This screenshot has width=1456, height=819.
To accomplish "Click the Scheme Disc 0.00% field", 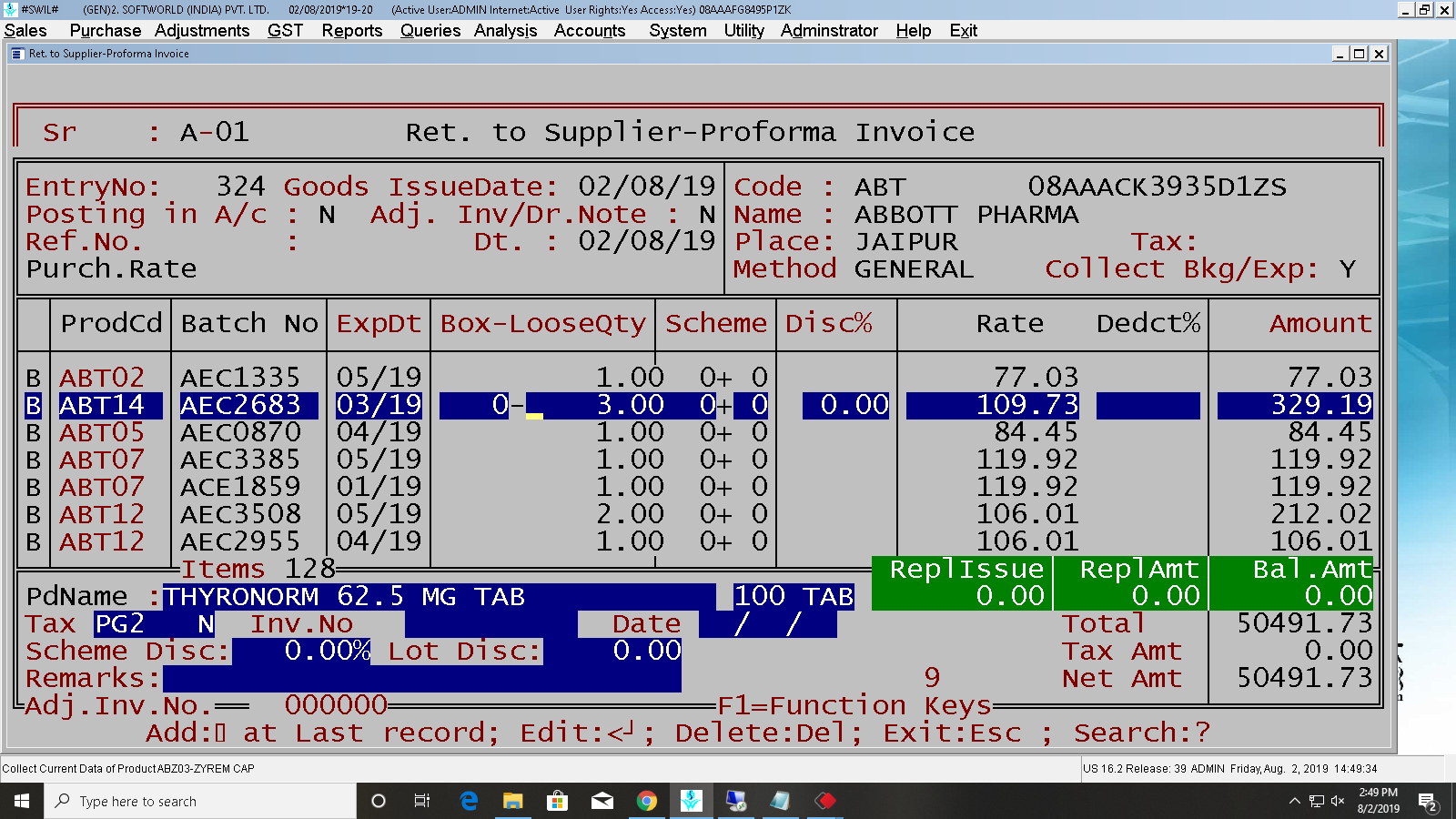I will pos(301,652).
